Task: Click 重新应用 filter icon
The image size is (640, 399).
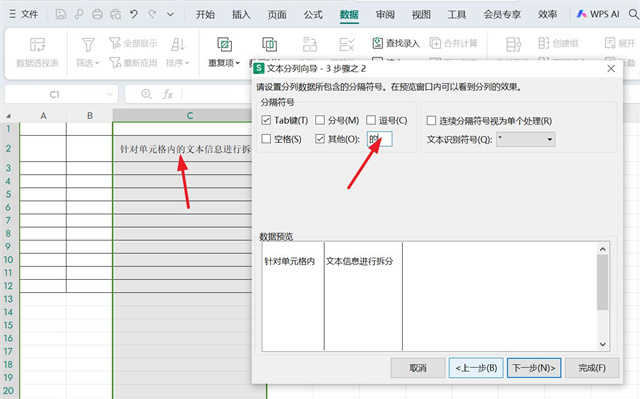Action: 115,62
